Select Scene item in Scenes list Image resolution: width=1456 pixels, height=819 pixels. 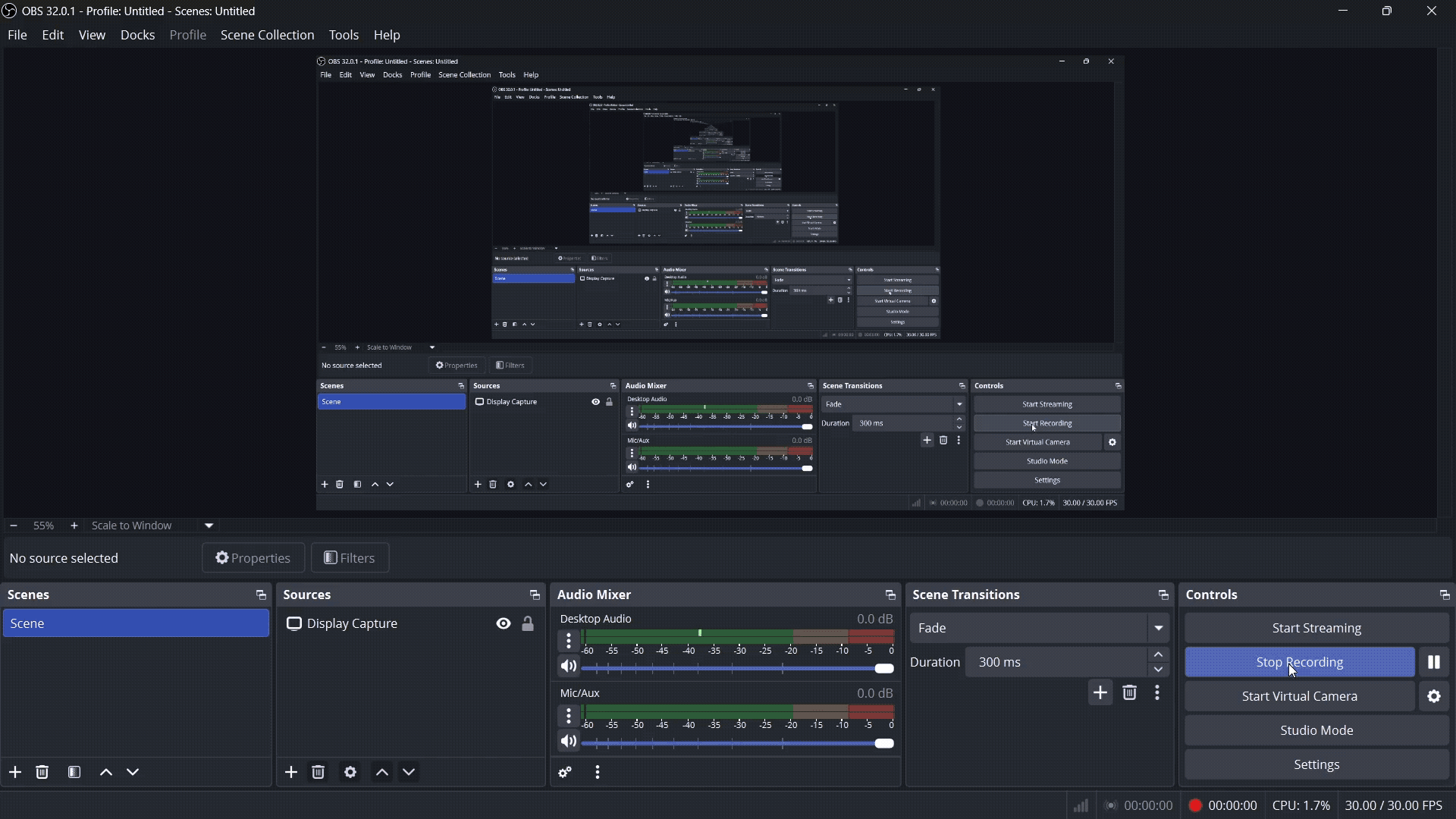click(x=136, y=624)
